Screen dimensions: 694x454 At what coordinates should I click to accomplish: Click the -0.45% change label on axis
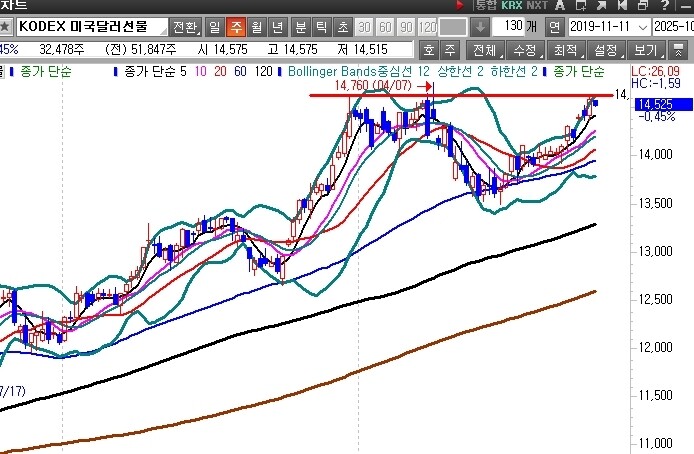pos(657,117)
